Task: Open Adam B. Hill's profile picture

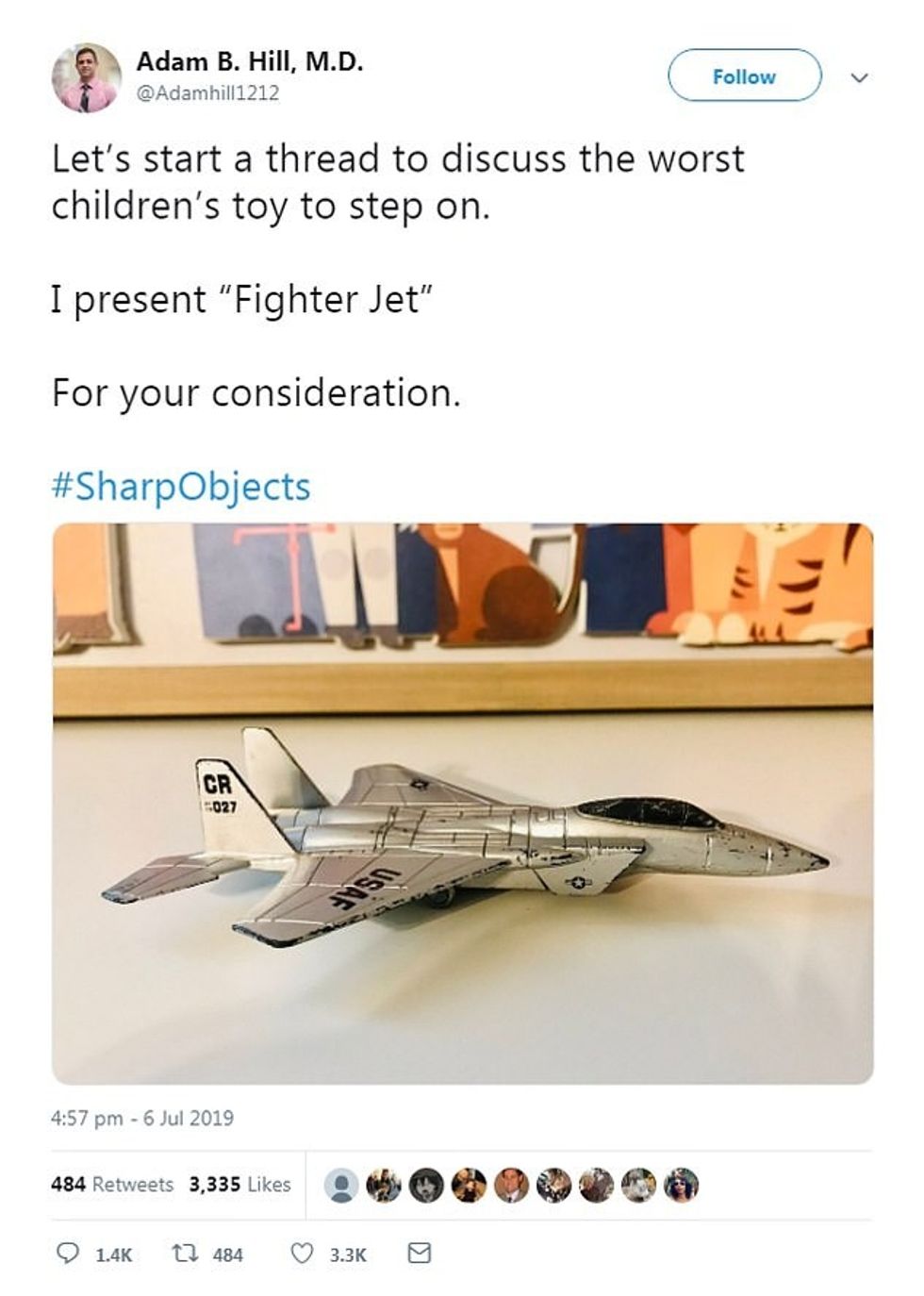Action: tap(86, 77)
